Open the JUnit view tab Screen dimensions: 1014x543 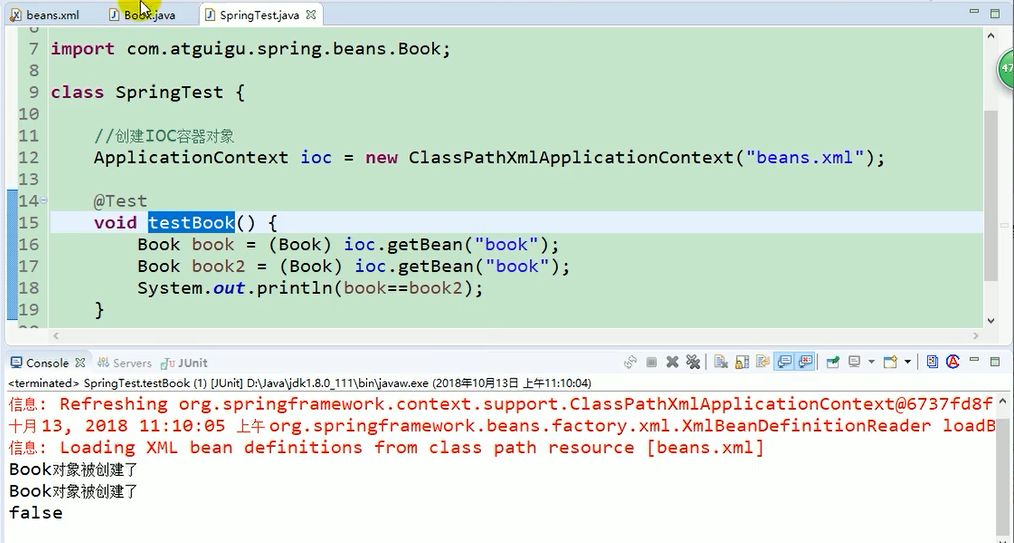[185, 363]
